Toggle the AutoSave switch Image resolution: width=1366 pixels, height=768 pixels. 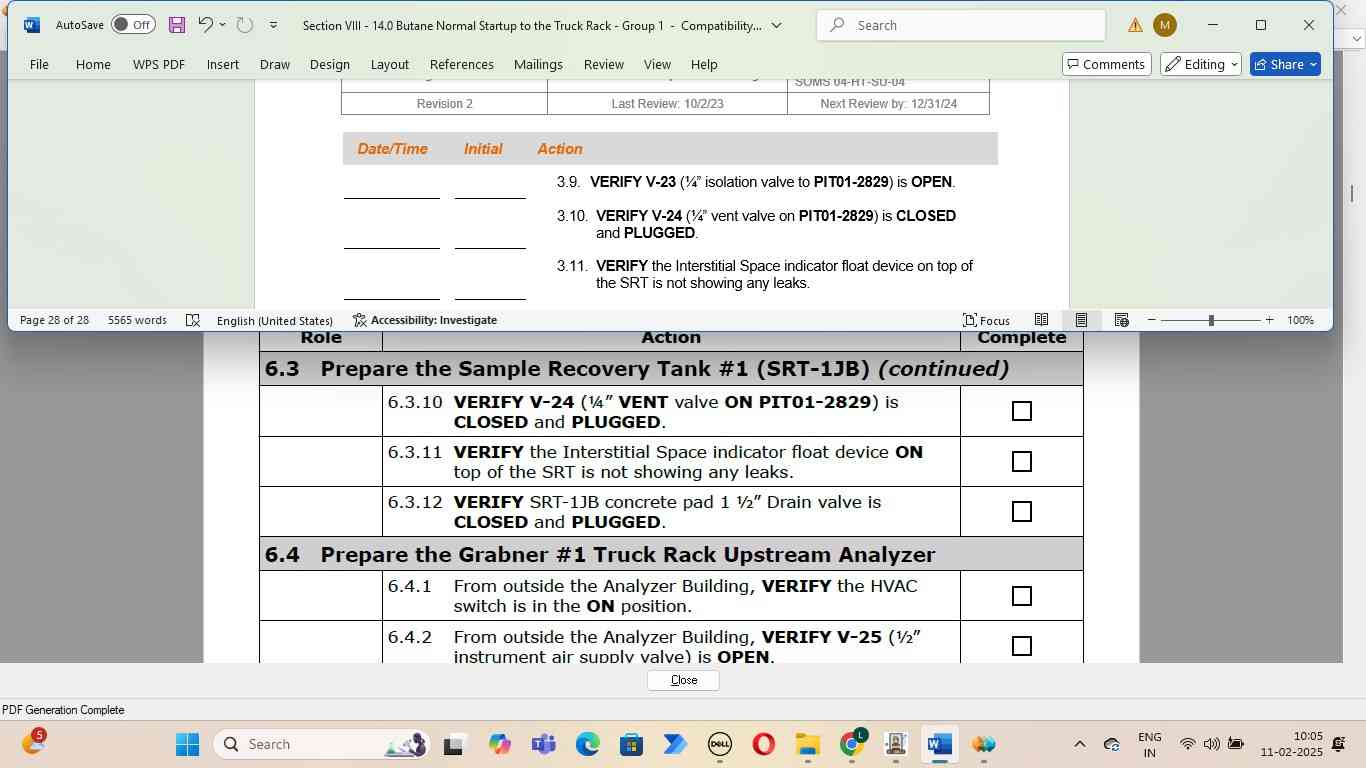133,25
